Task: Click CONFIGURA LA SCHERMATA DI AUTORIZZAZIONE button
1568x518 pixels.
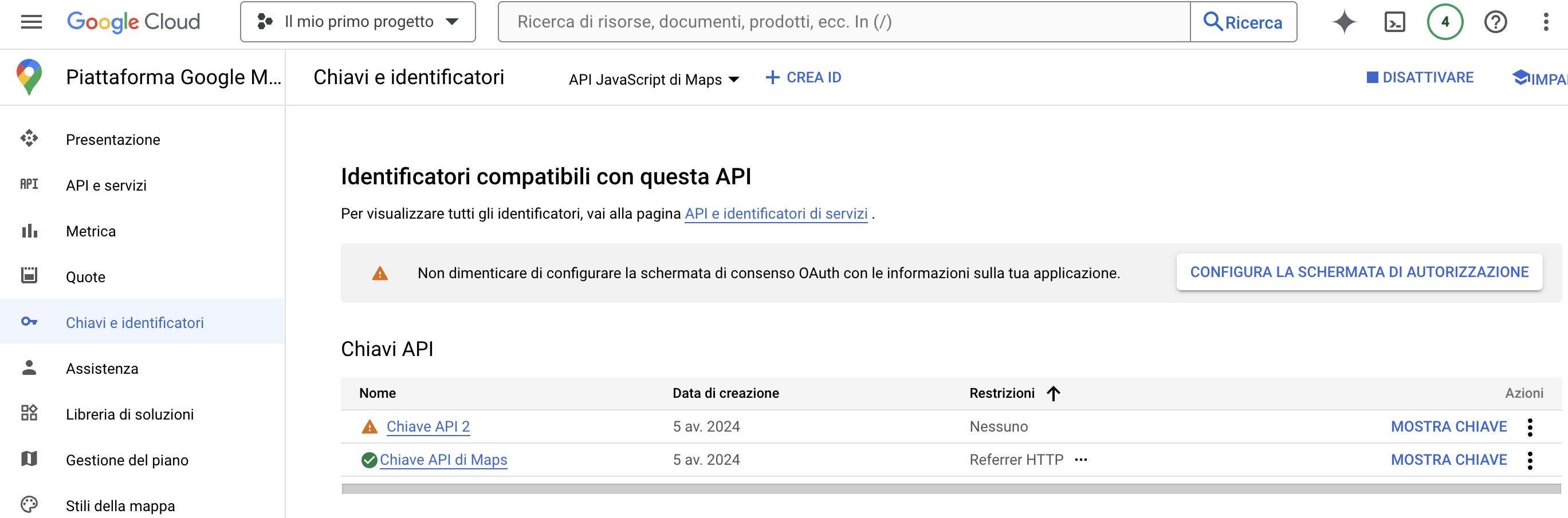Action: [x=1359, y=272]
